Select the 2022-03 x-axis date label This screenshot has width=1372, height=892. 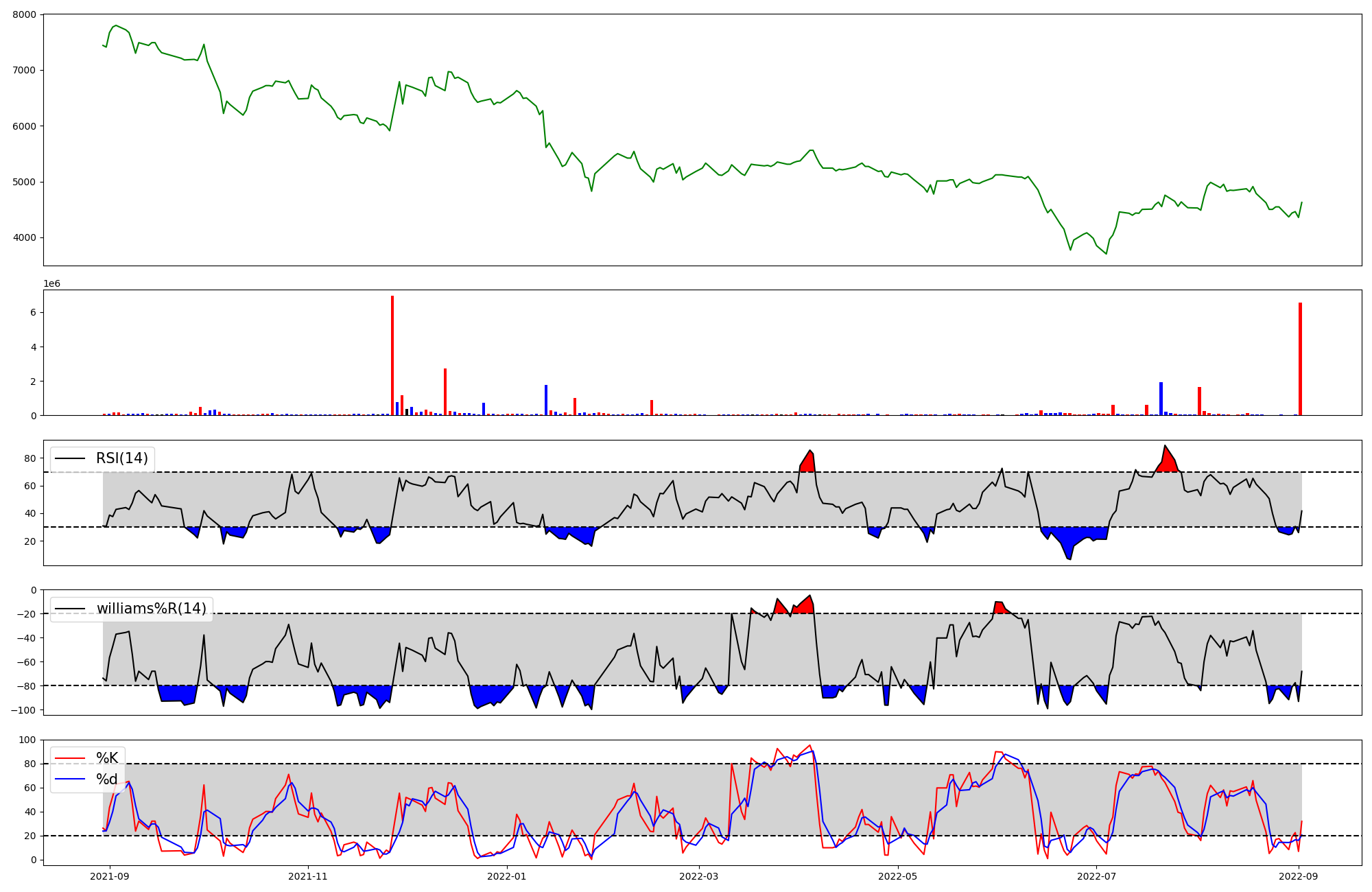point(699,876)
